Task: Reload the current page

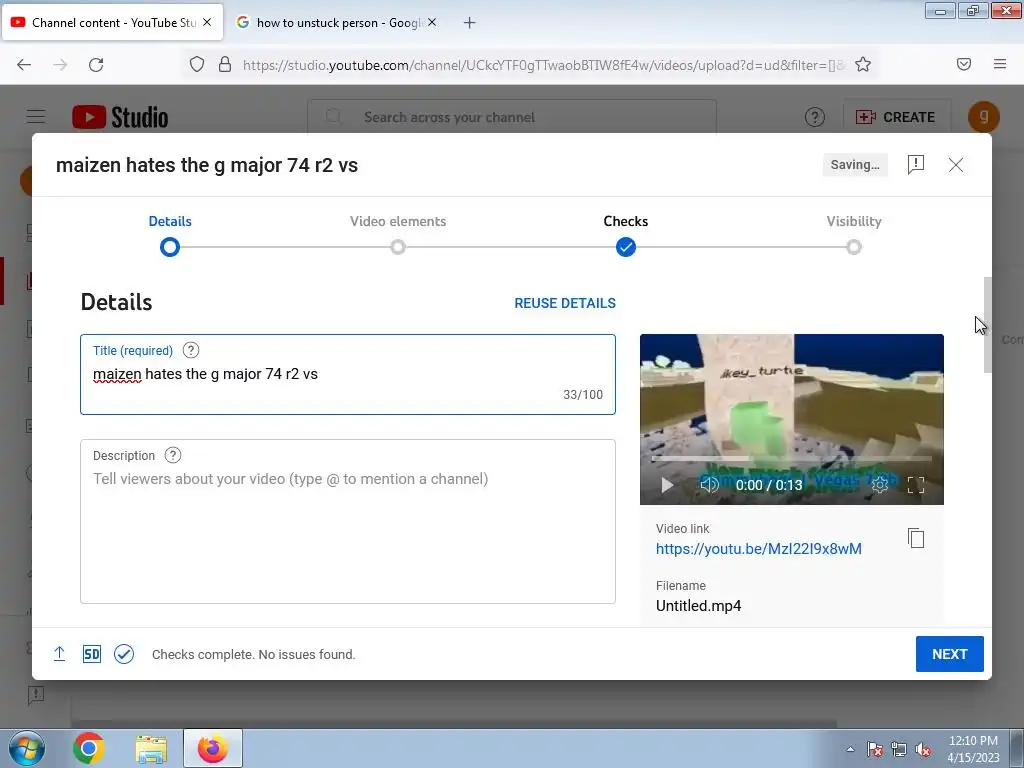Action: [x=96, y=64]
